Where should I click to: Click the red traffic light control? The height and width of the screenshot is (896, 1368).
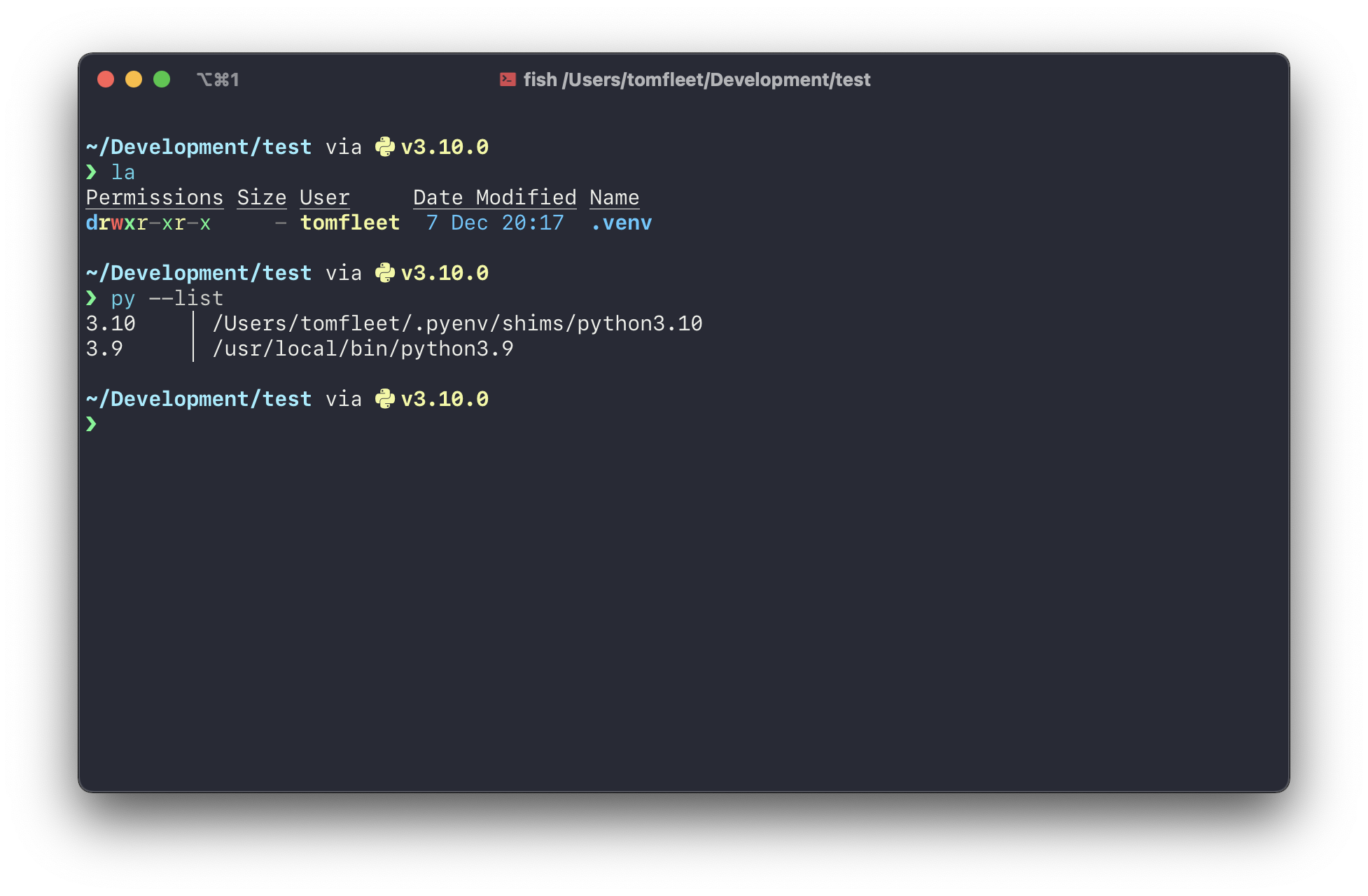pos(106,79)
